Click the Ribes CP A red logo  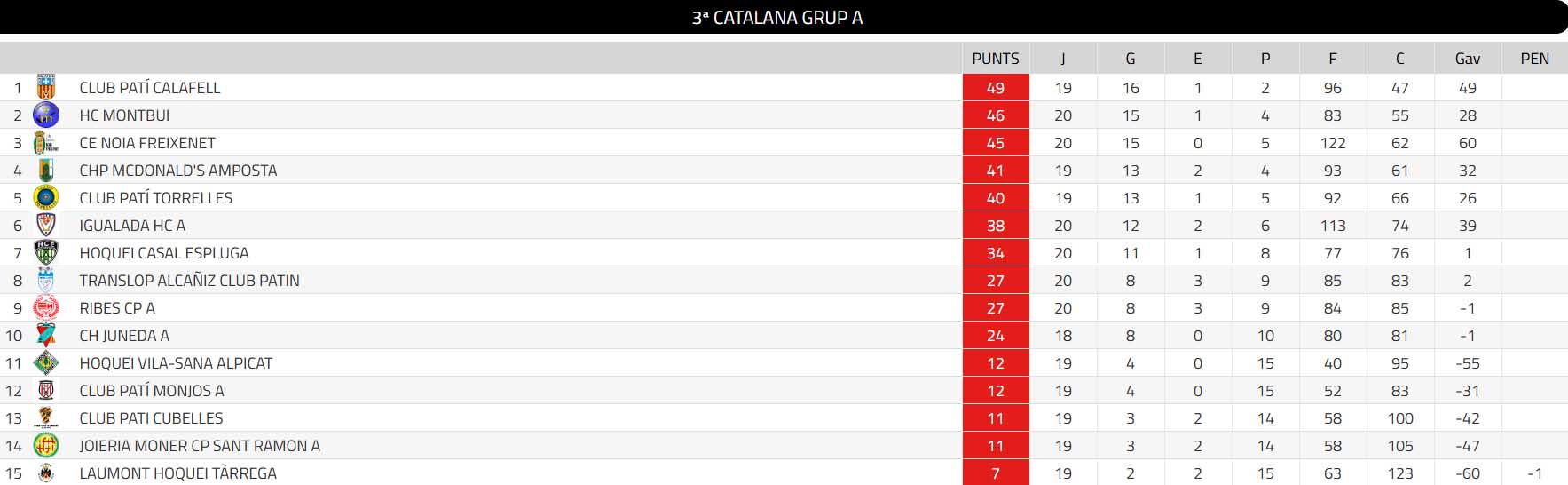click(x=45, y=308)
